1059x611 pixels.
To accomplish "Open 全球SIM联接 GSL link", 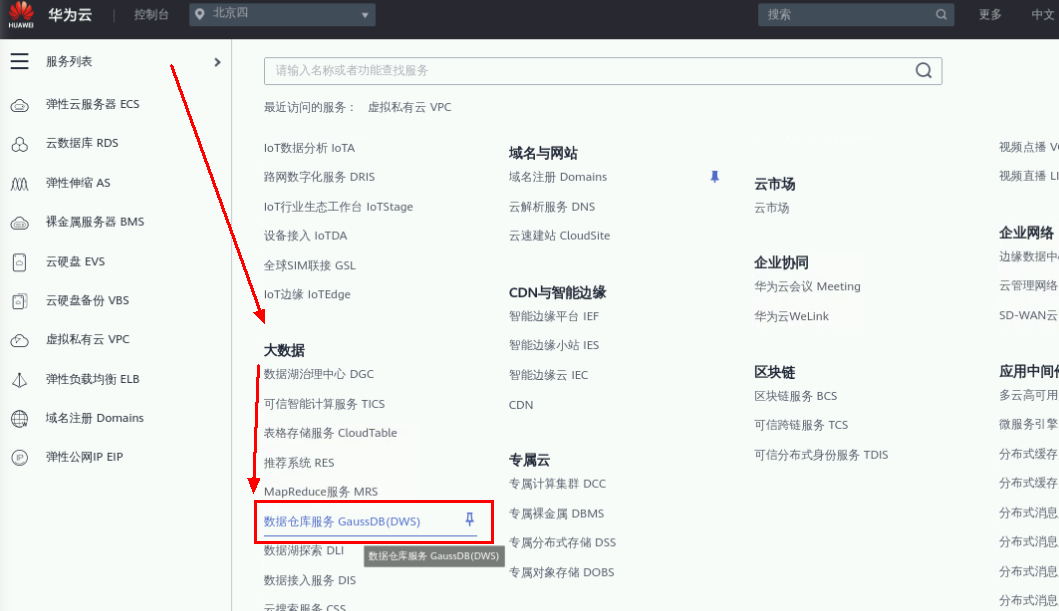I will pos(309,265).
